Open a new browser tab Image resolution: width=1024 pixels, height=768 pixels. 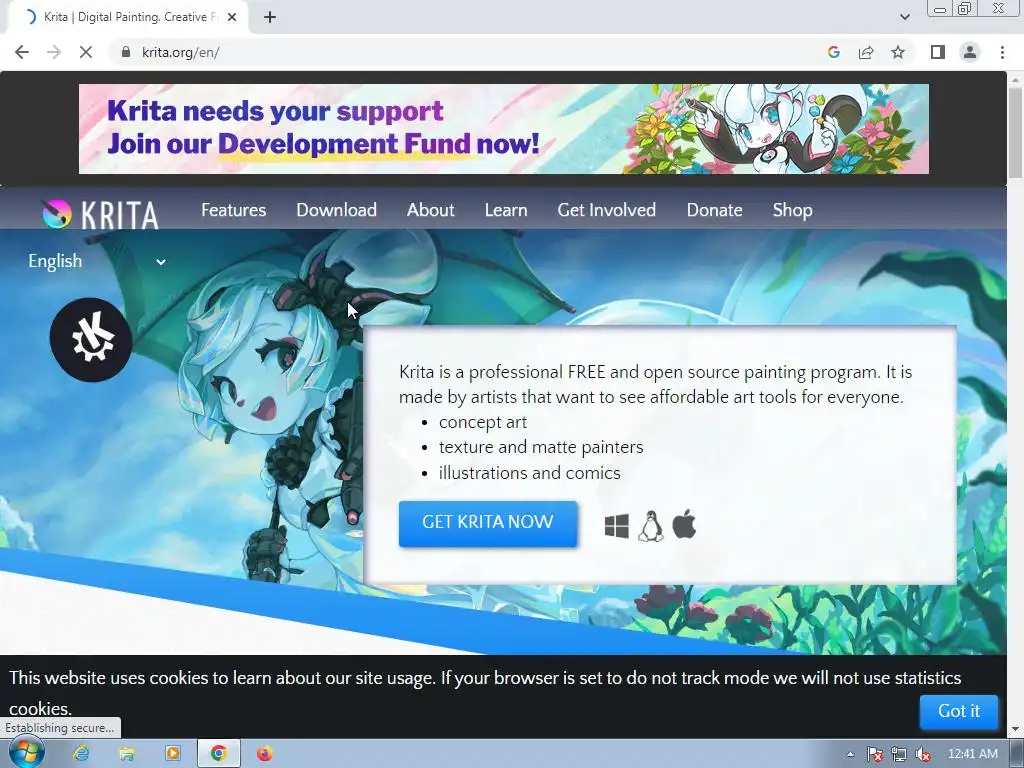[270, 17]
